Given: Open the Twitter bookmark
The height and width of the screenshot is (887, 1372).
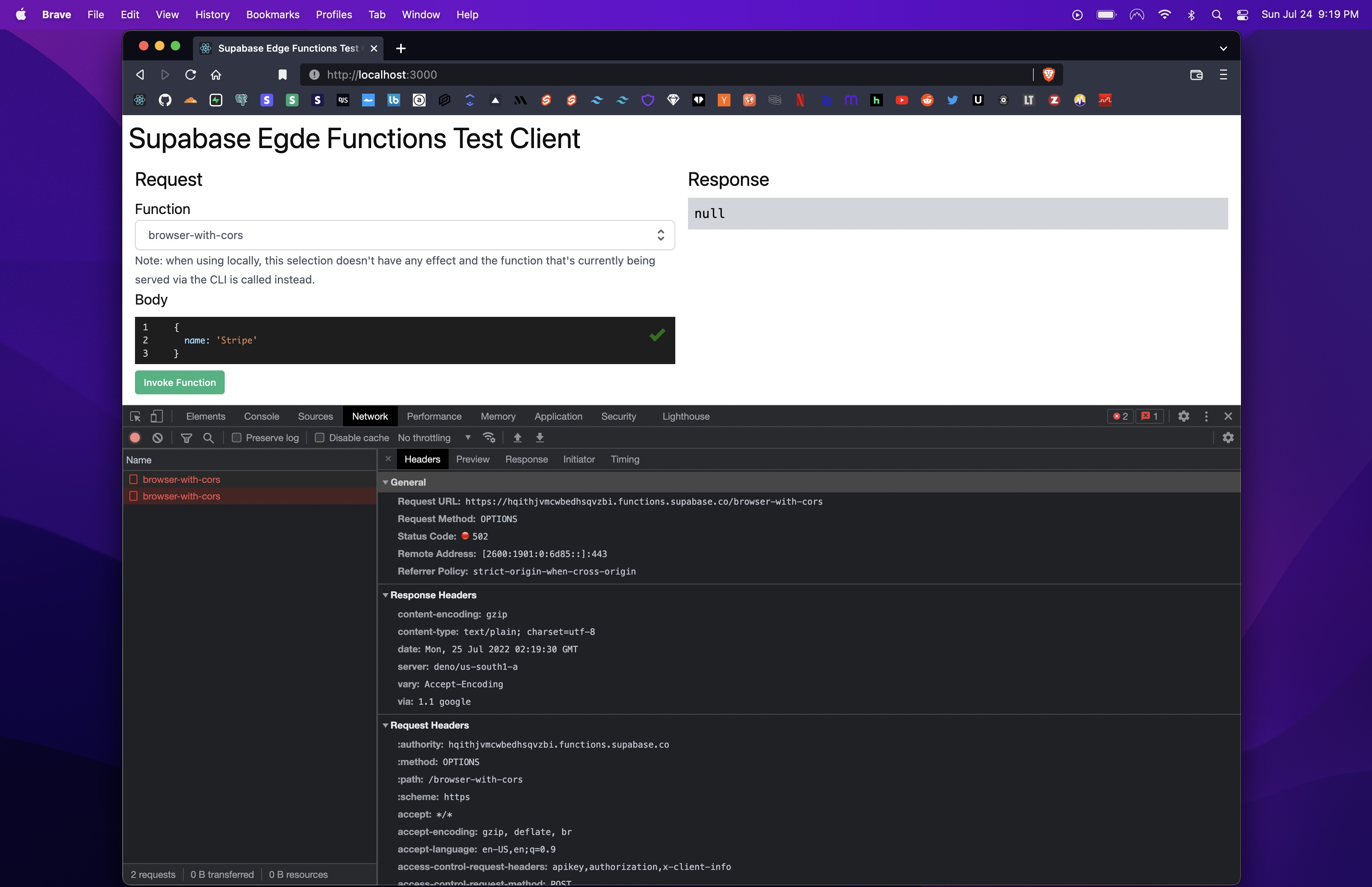Looking at the screenshot, I should [952, 100].
